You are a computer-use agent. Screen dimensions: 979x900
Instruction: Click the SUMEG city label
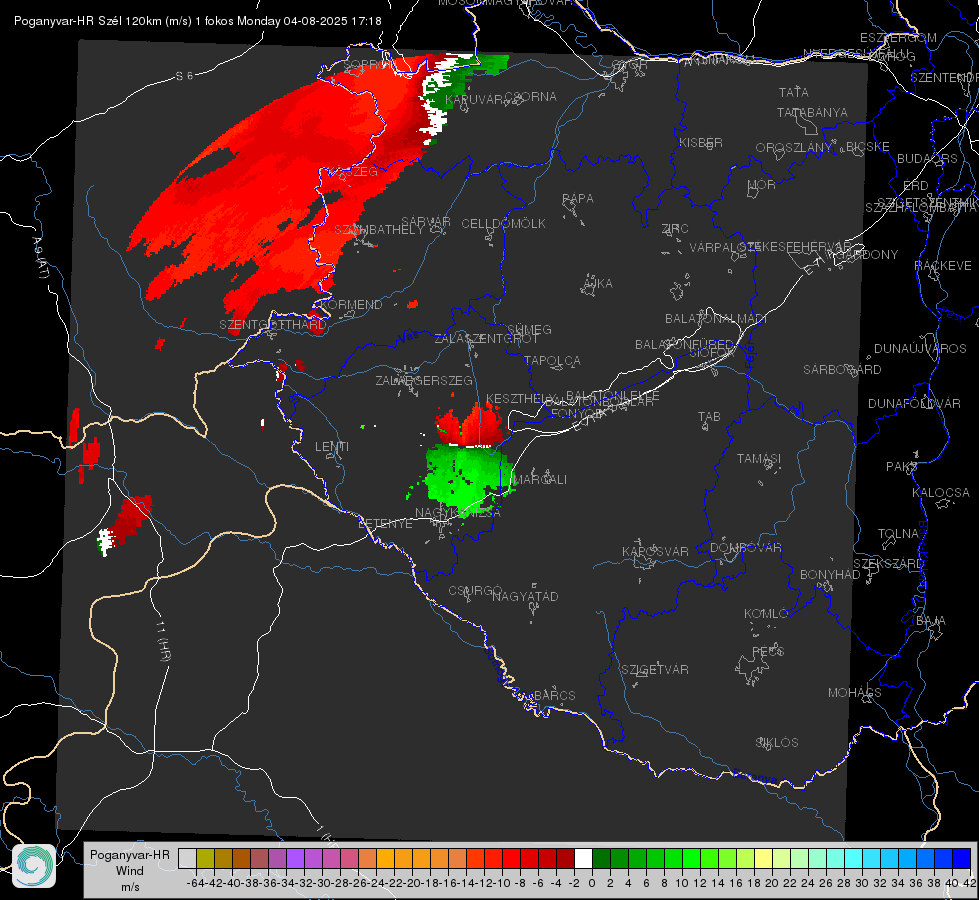pos(529,329)
